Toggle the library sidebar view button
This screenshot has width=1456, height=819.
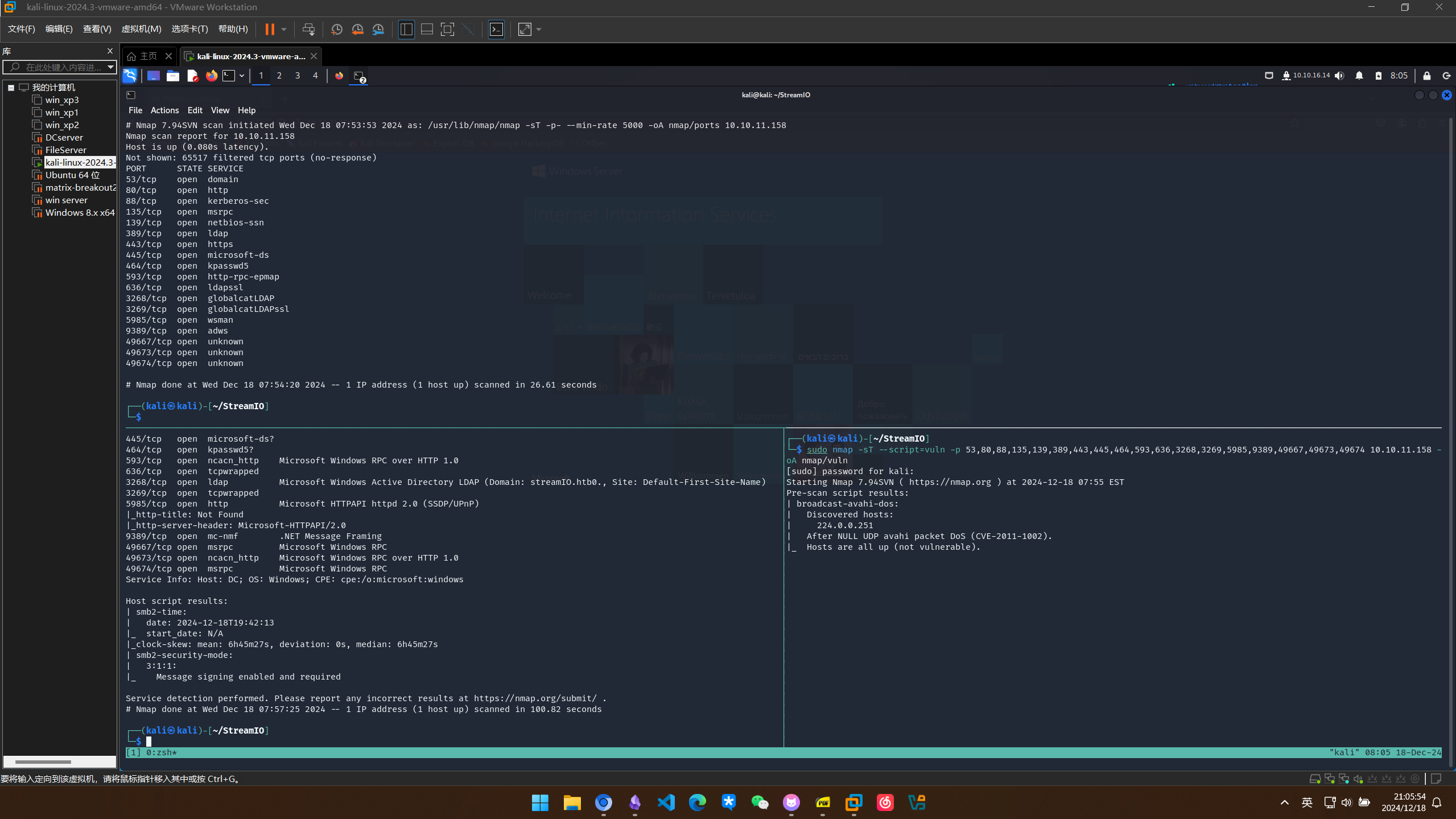[x=406, y=30]
